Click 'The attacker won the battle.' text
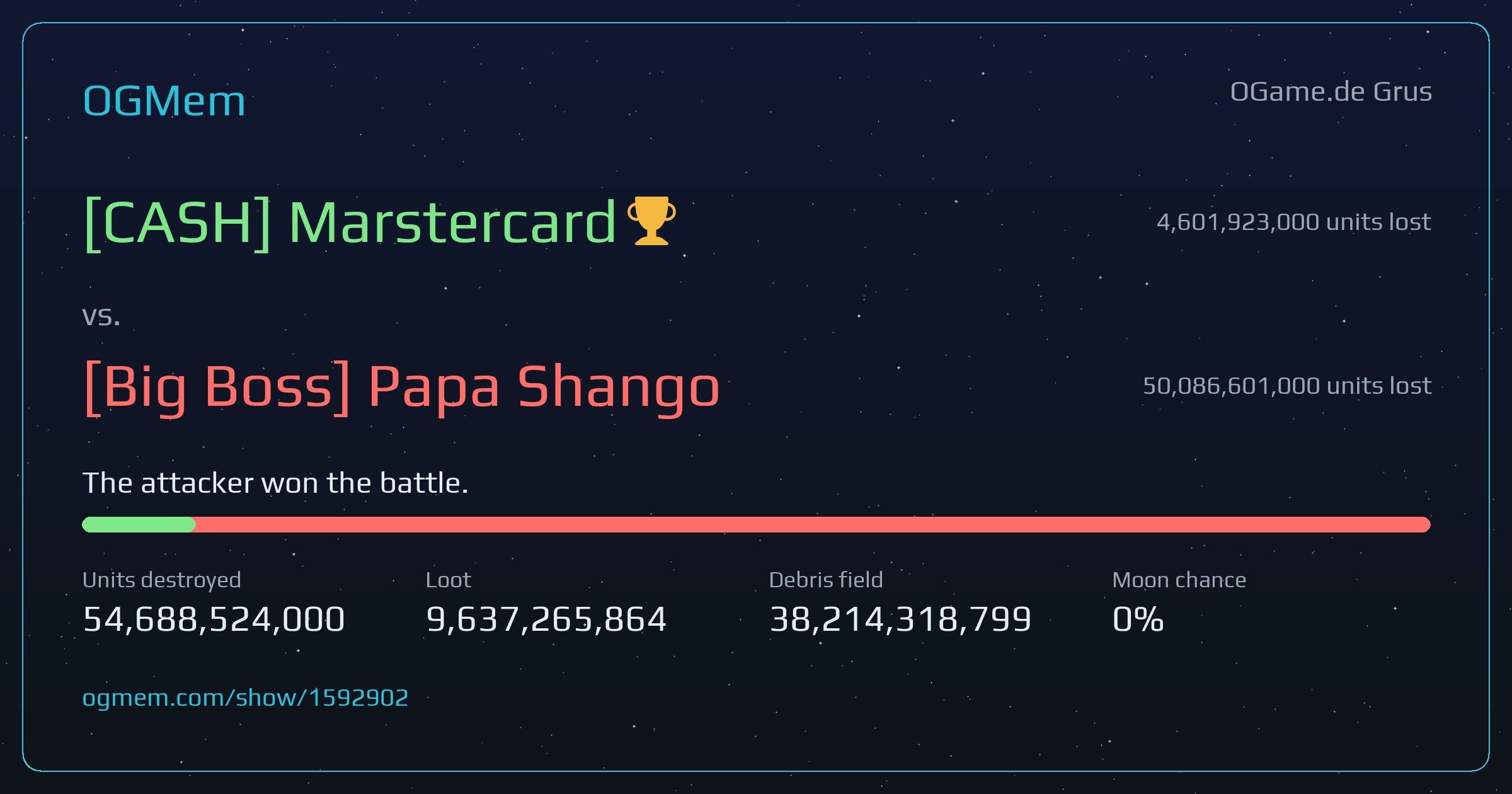The image size is (1512, 794). [x=275, y=483]
